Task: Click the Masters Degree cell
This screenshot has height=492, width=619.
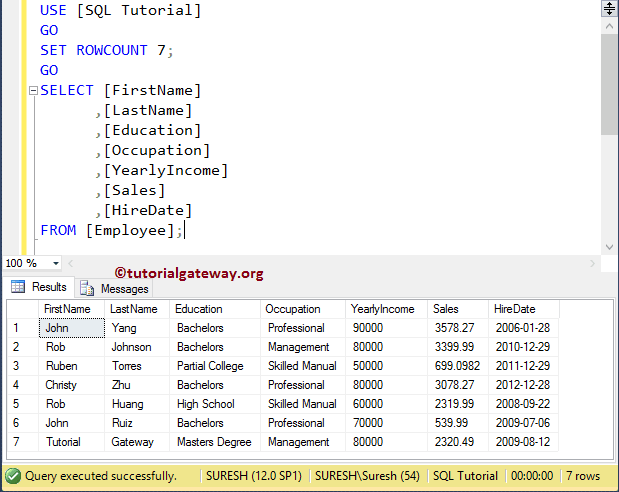Action: (x=215, y=442)
